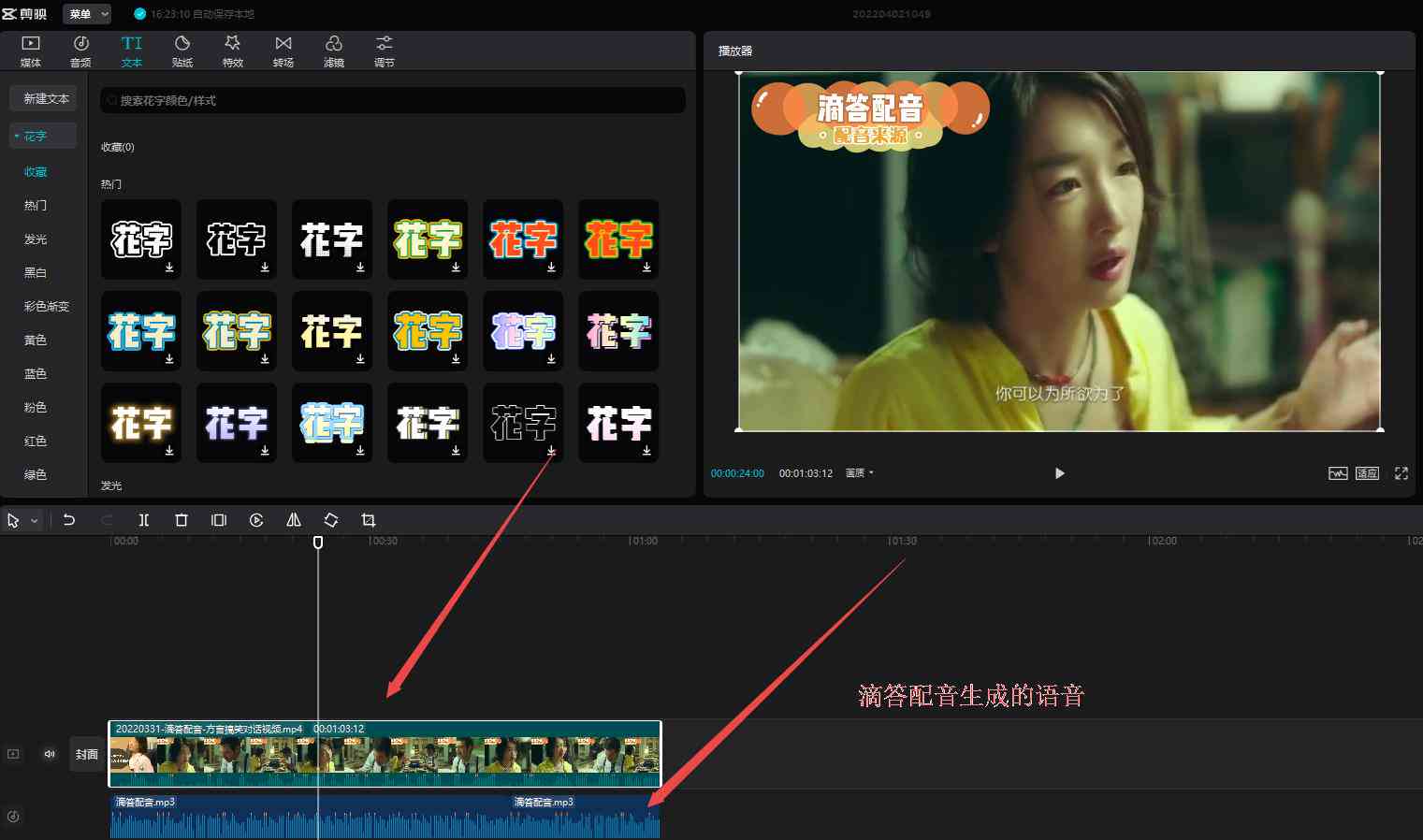Viewport: 1423px width, 840px height.
Task: Select the 黑白 category
Action: (x=36, y=273)
